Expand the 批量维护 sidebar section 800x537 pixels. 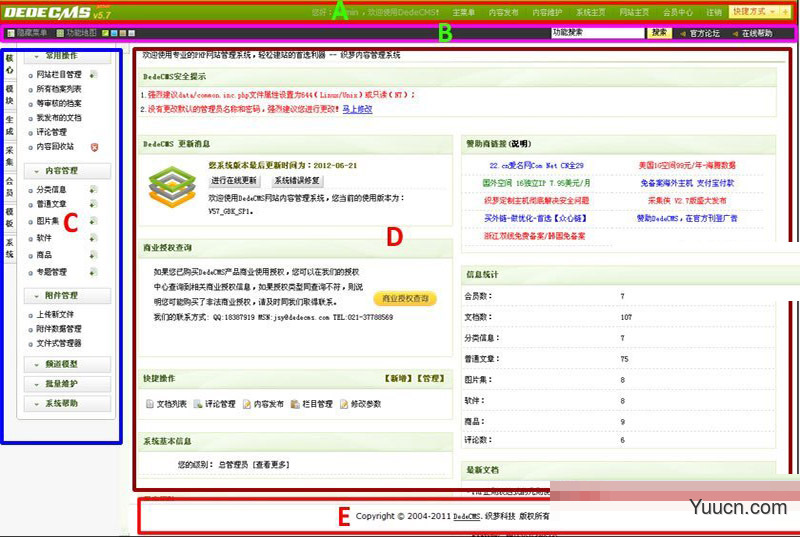[x=67, y=383]
